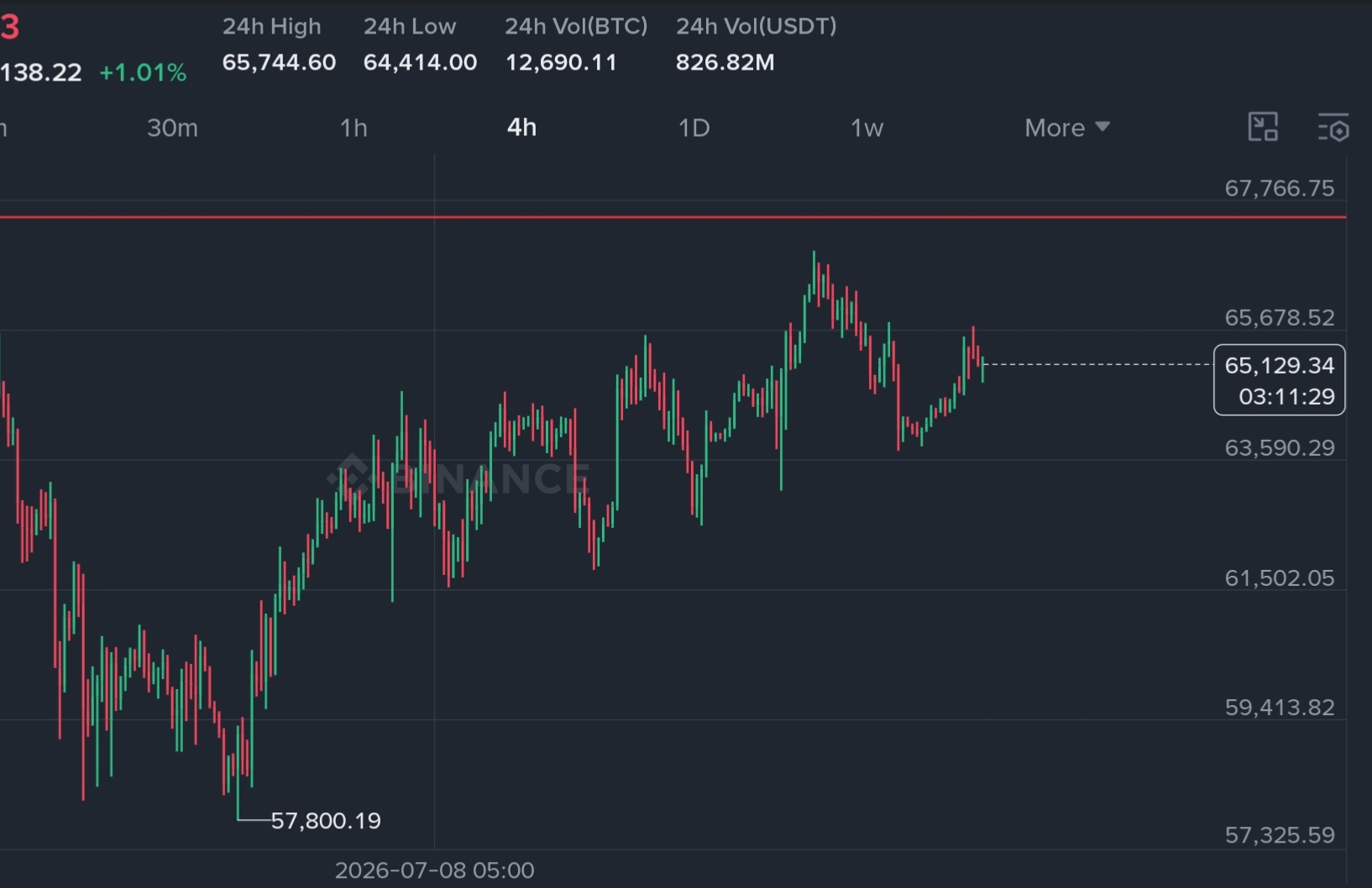Click the 24h Vol(USDT) value 826.82M
1372x888 pixels.
(x=725, y=62)
